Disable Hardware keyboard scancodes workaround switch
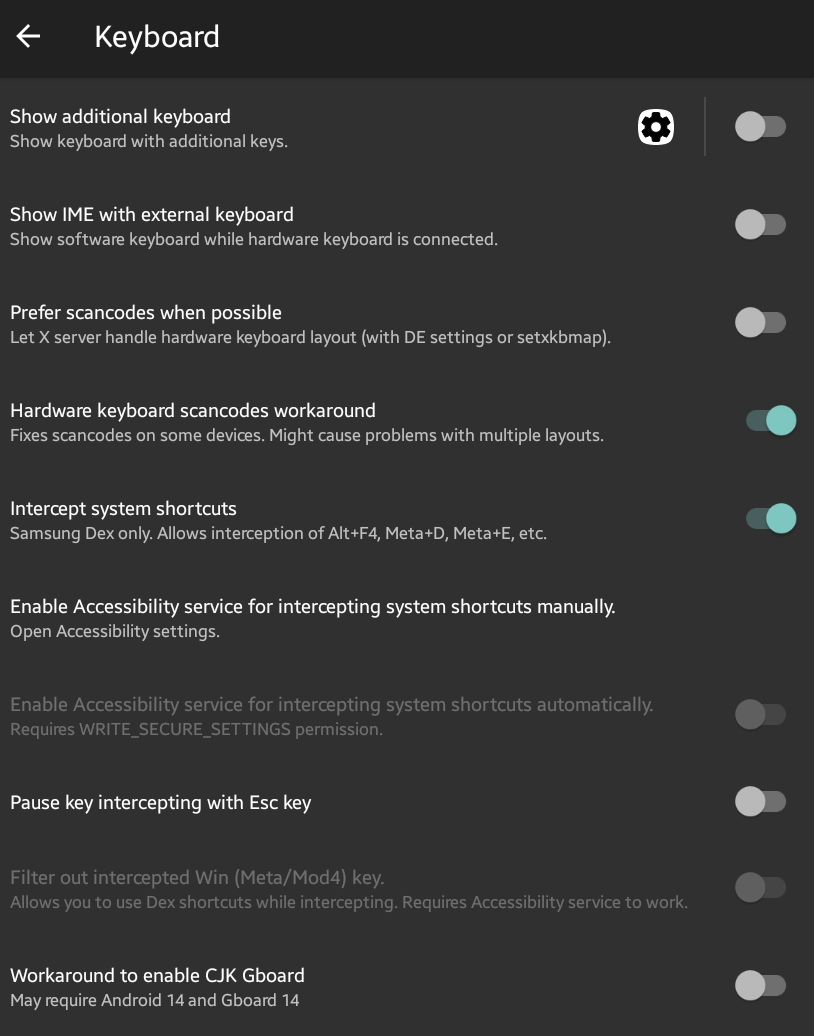Image resolution: width=814 pixels, height=1036 pixels. coord(771,420)
